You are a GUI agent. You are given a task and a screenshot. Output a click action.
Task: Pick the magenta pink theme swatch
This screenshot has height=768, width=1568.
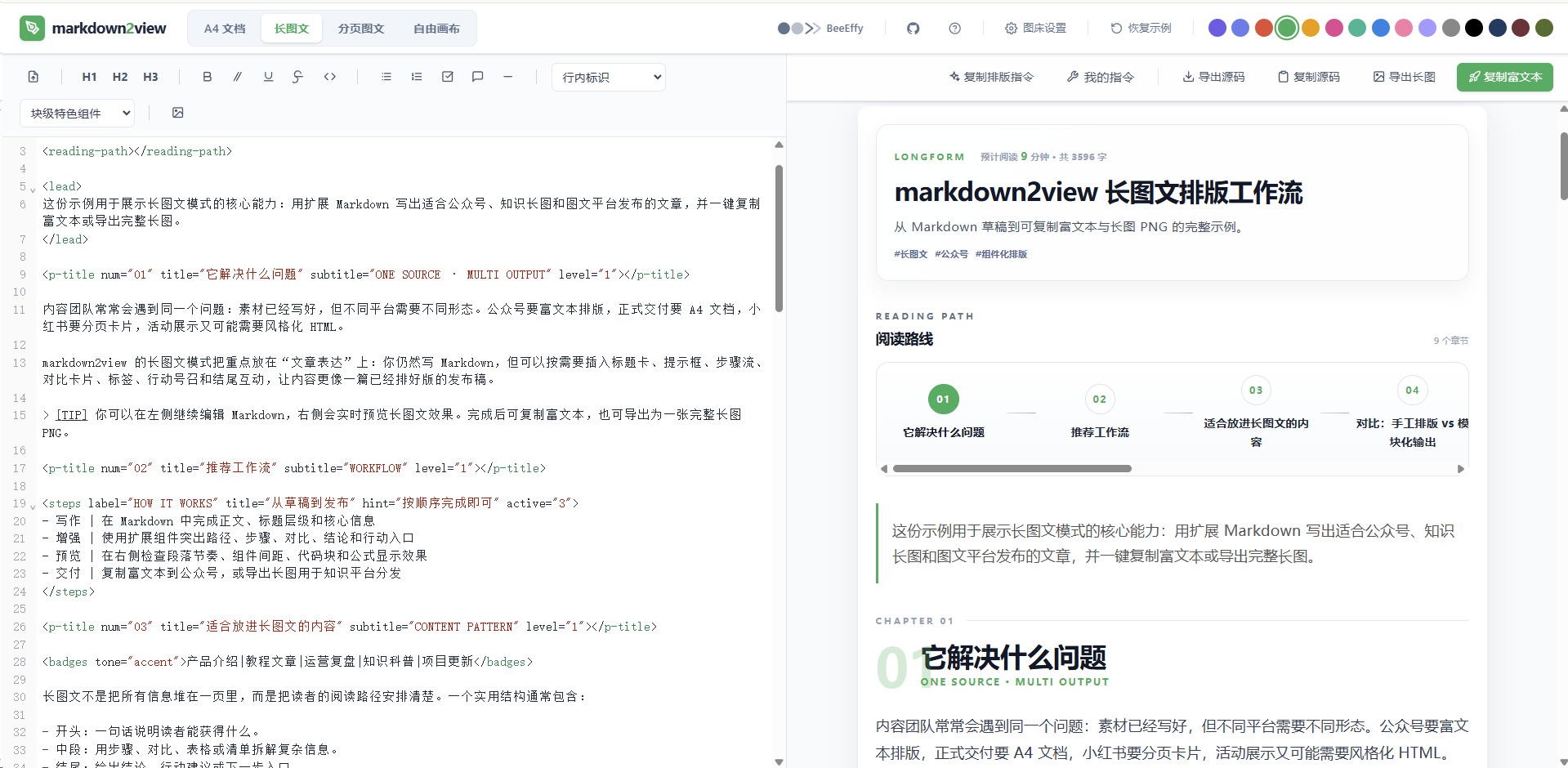pos(1334,28)
